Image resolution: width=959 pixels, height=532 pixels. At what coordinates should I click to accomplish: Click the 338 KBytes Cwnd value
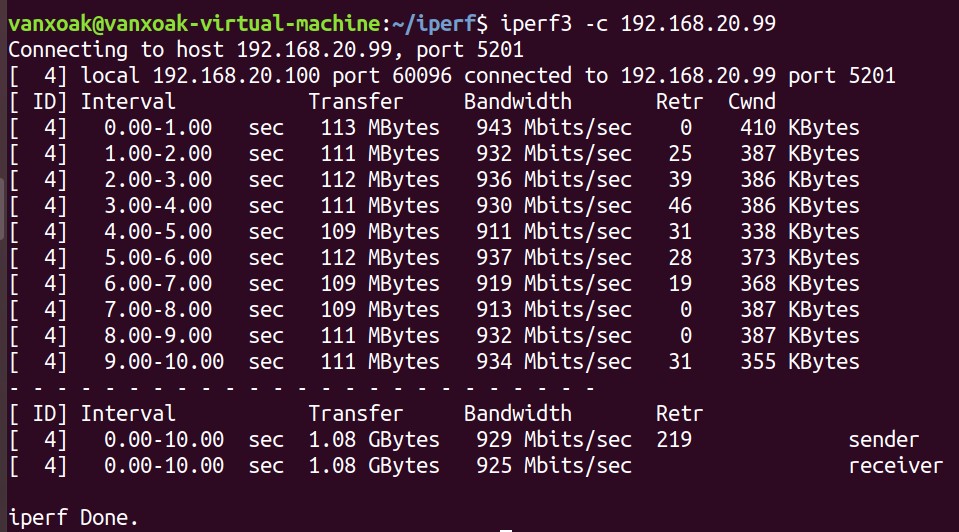[799, 231]
